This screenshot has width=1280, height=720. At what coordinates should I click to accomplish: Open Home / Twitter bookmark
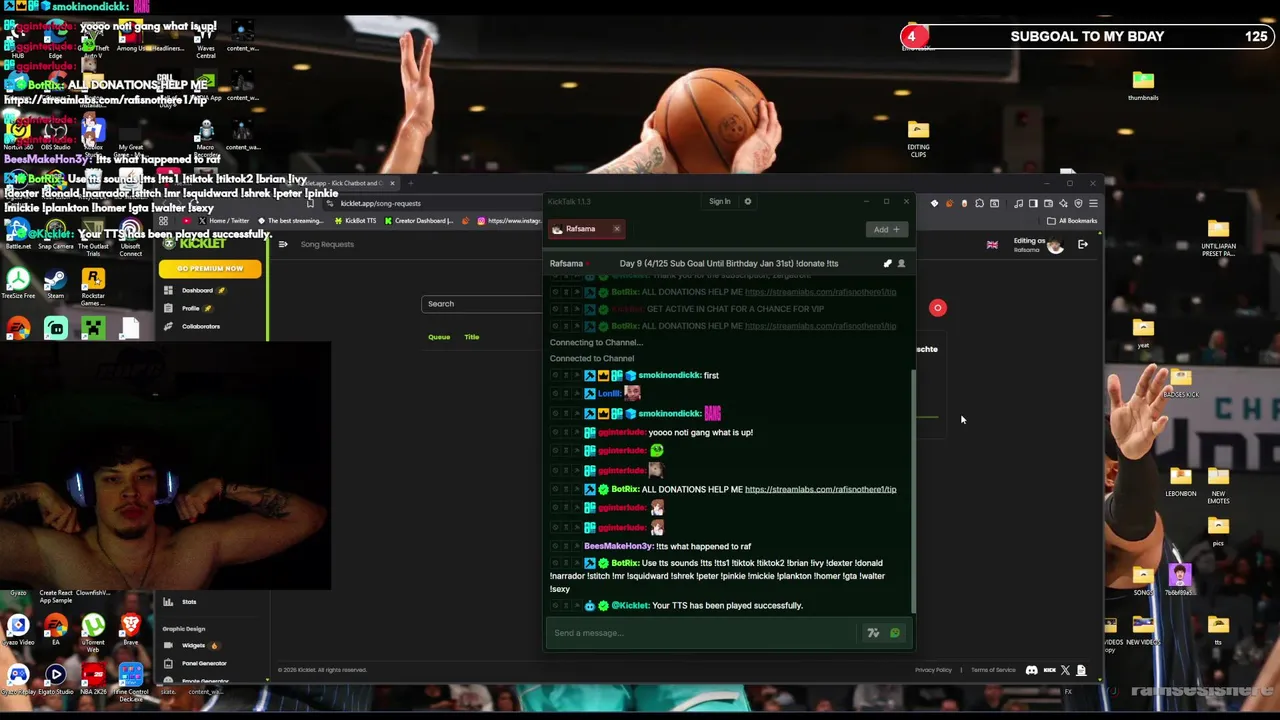pyautogui.click(x=224, y=221)
